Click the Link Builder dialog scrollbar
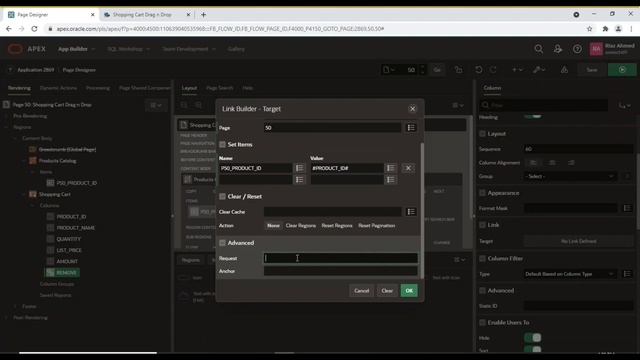 [x=422, y=210]
